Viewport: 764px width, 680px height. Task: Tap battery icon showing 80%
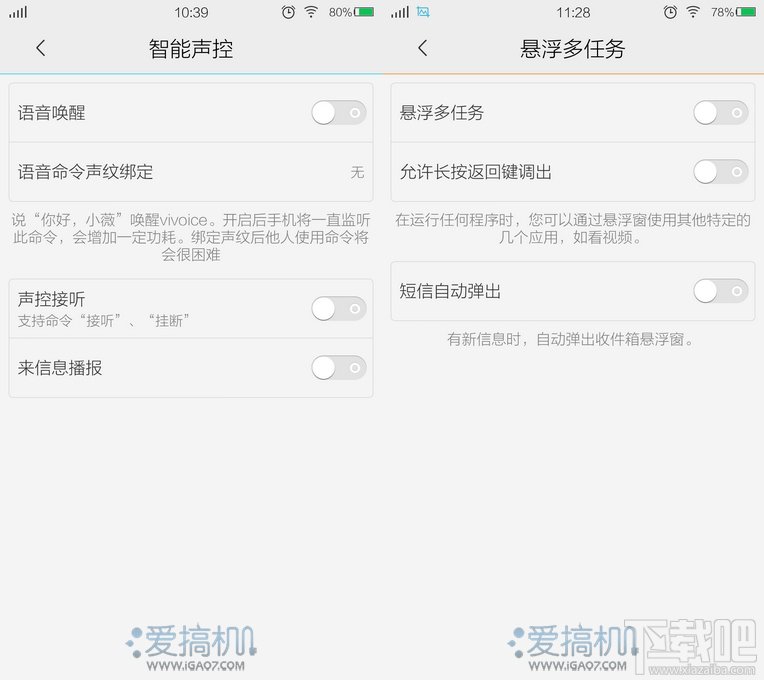[364, 12]
